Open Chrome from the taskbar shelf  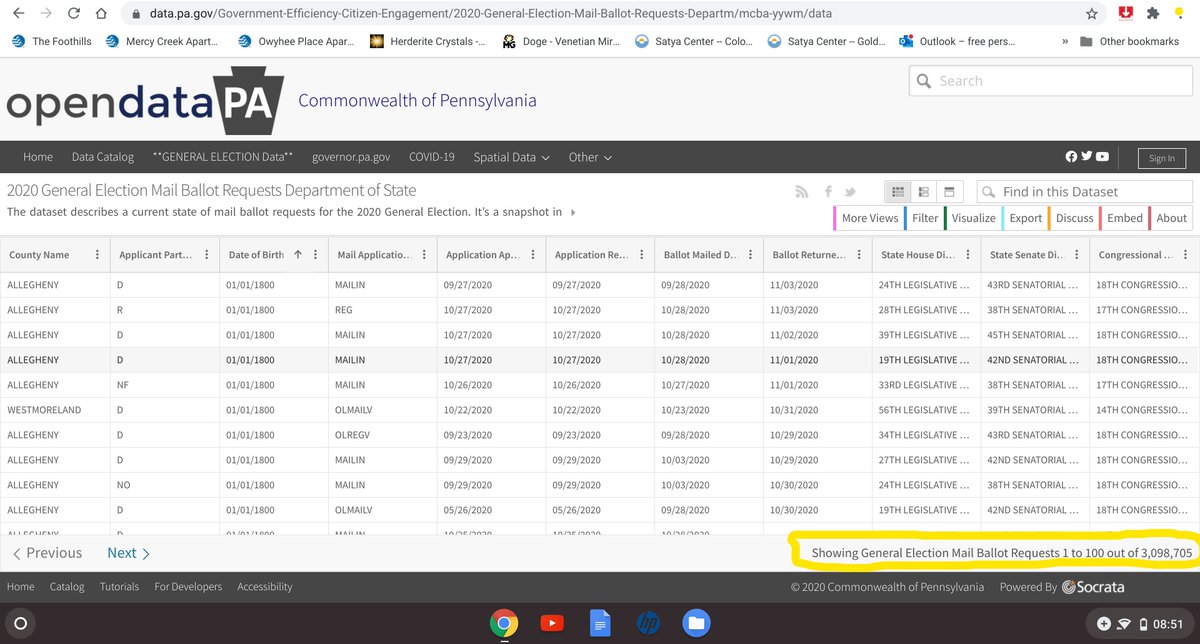tap(503, 624)
